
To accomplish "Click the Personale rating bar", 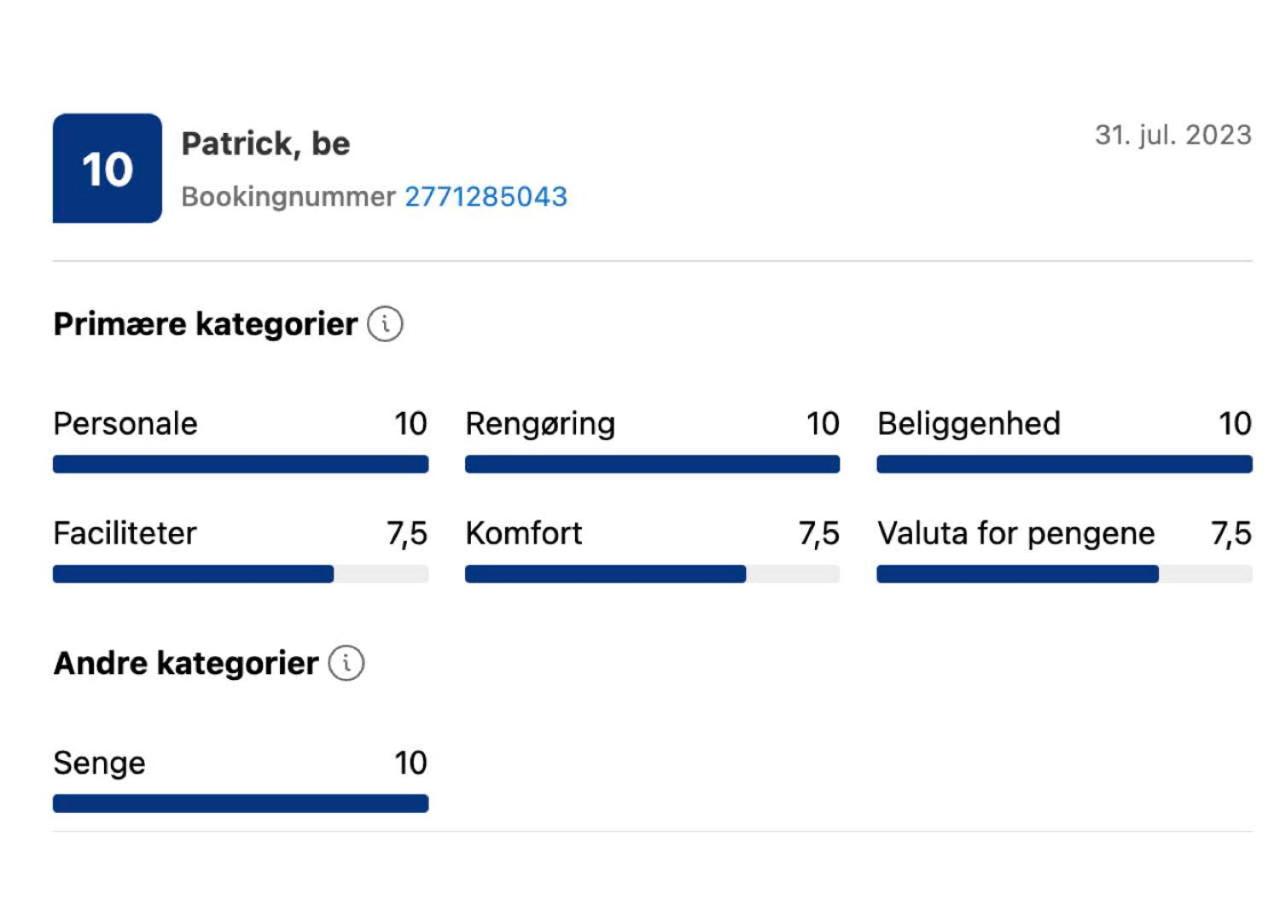I will point(240,464).
